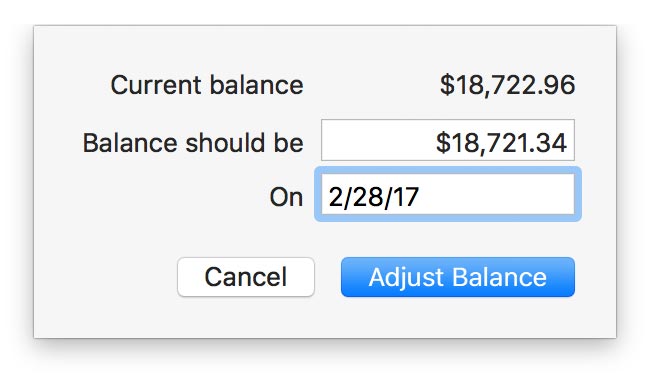Click the word Adjust on blue button
The height and width of the screenshot is (380, 650).
[406, 277]
